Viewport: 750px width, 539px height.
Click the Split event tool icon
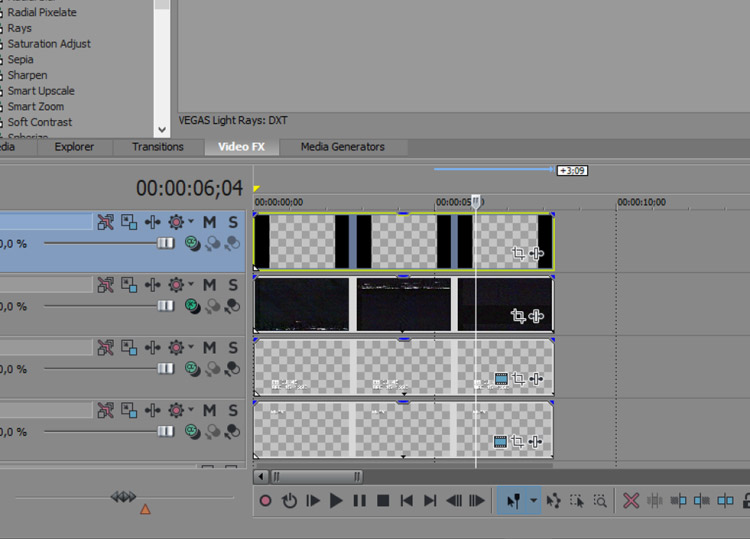point(725,501)
